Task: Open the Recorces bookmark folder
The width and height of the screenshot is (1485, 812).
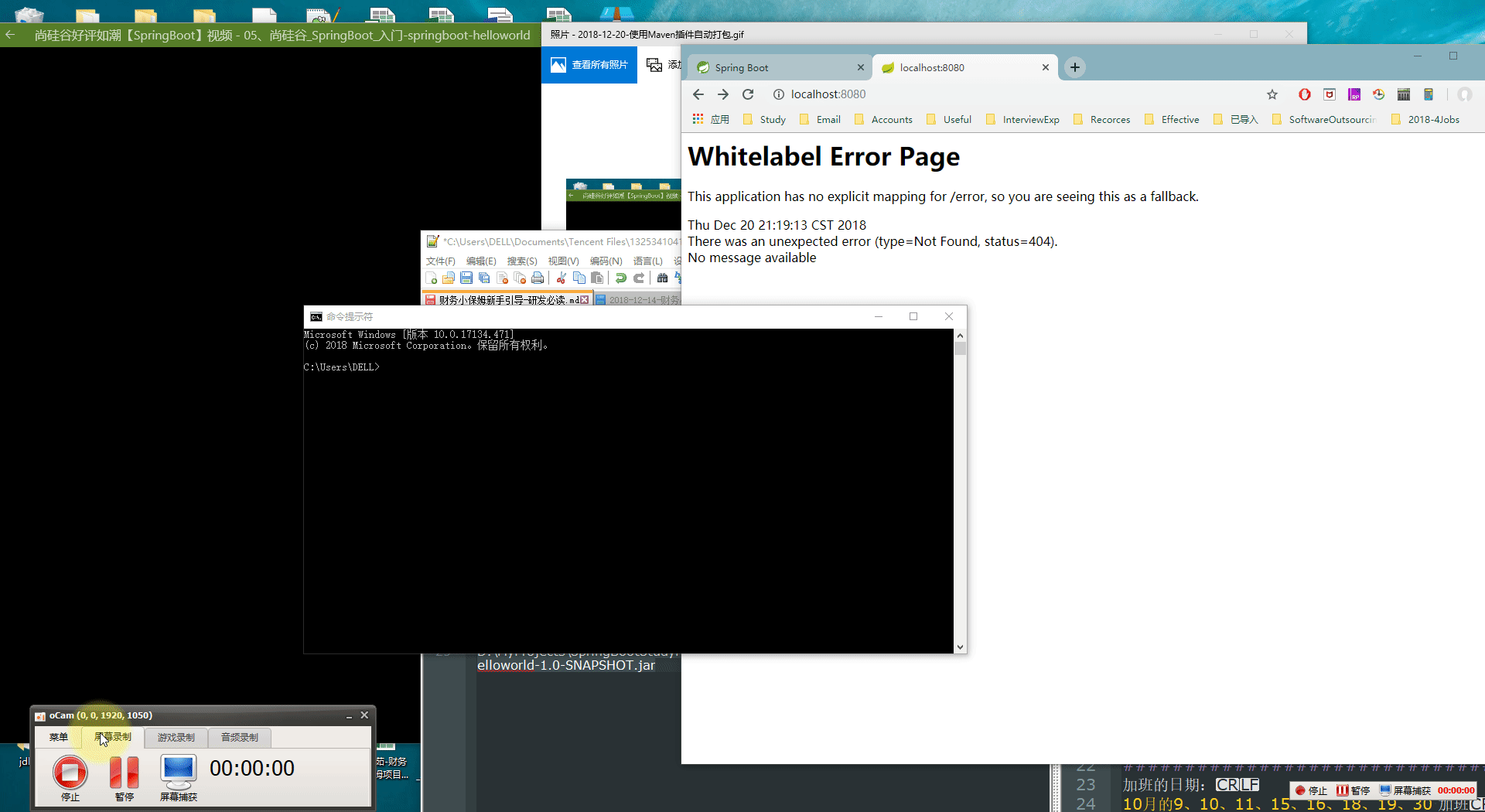Action: (1101, 119)
